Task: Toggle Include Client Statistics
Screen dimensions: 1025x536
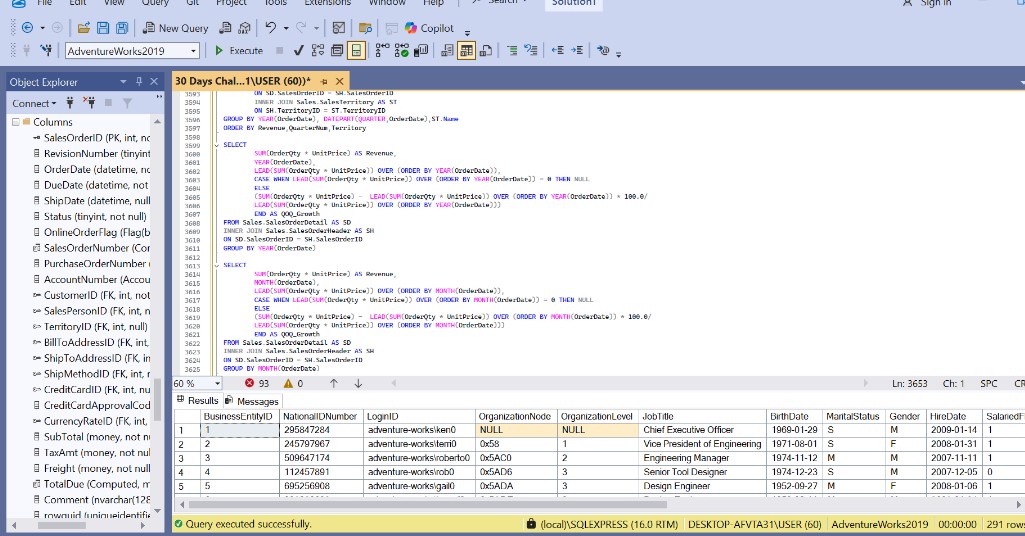Action: (421, 50)
